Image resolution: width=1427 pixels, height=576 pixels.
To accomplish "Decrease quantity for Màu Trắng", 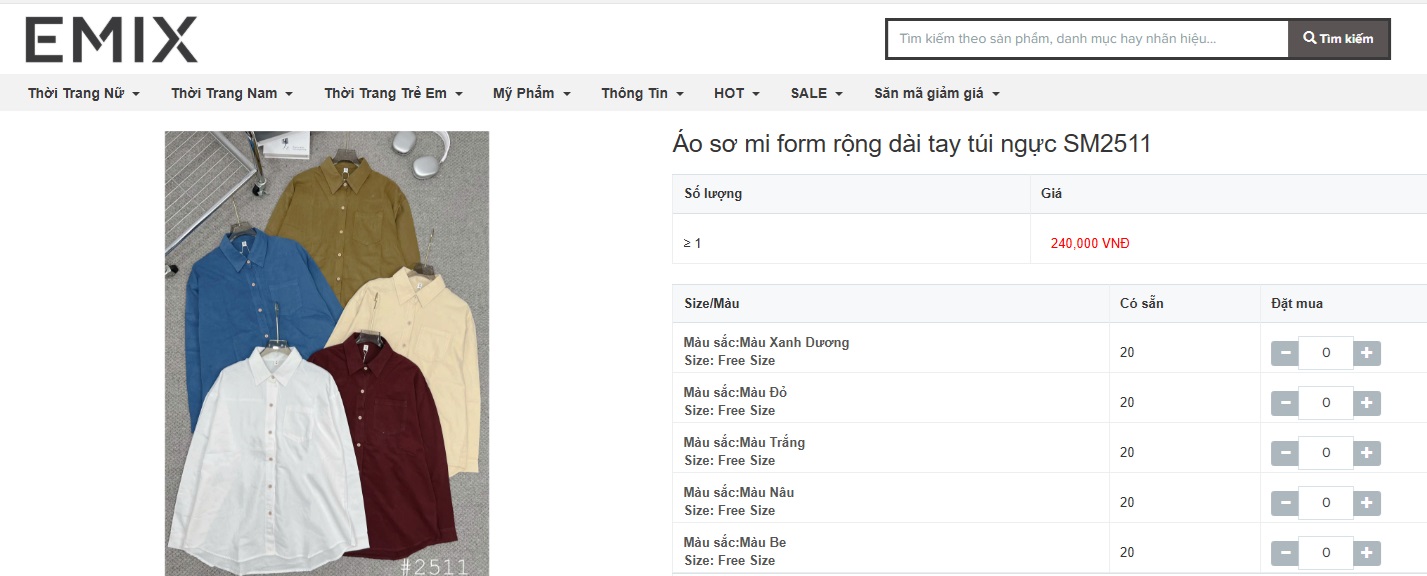I will click(1285, 452).
